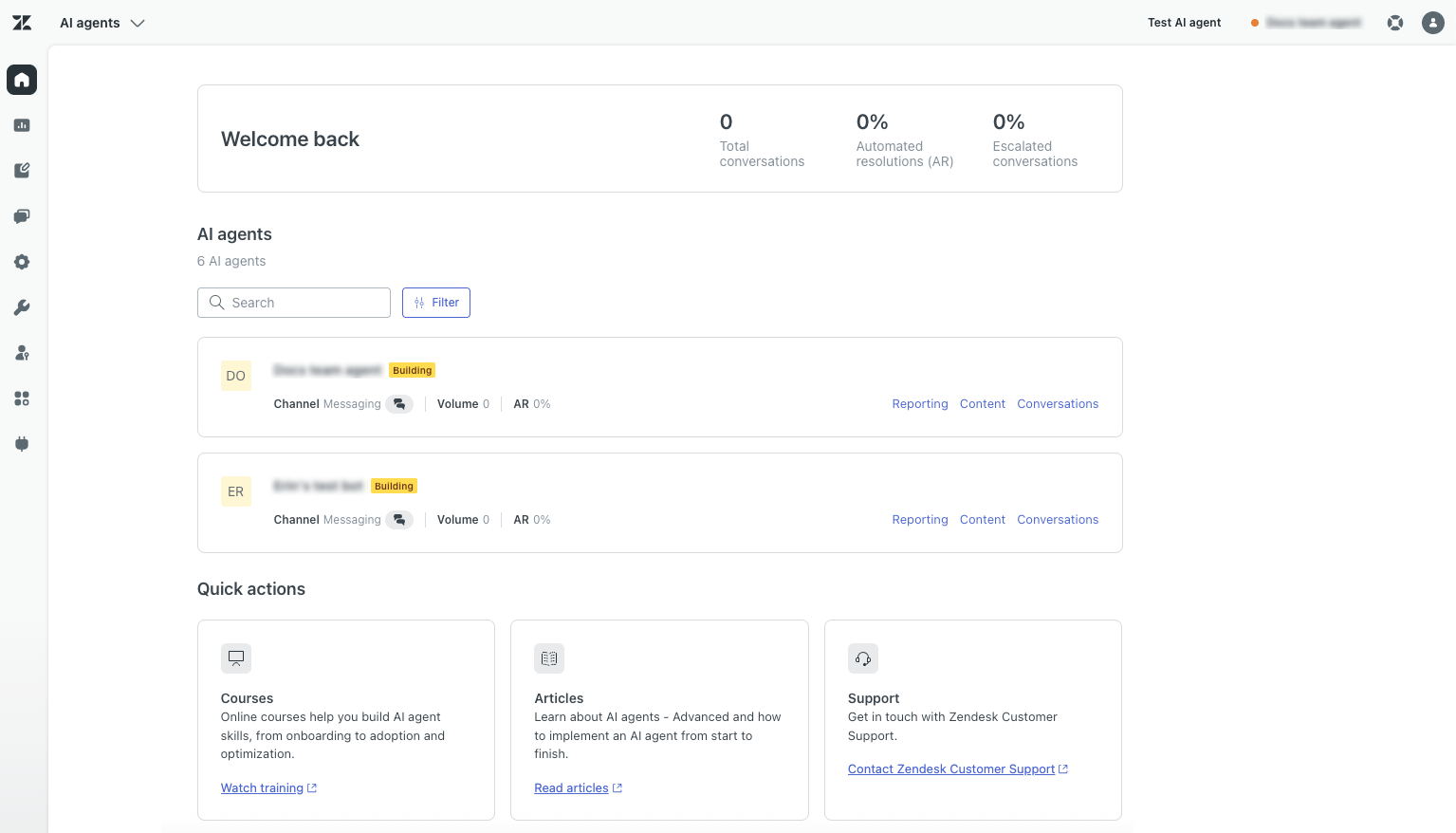Open the help lifebuoy icon
Viewport: 1456px width, 833px height.
point(1394,23)
